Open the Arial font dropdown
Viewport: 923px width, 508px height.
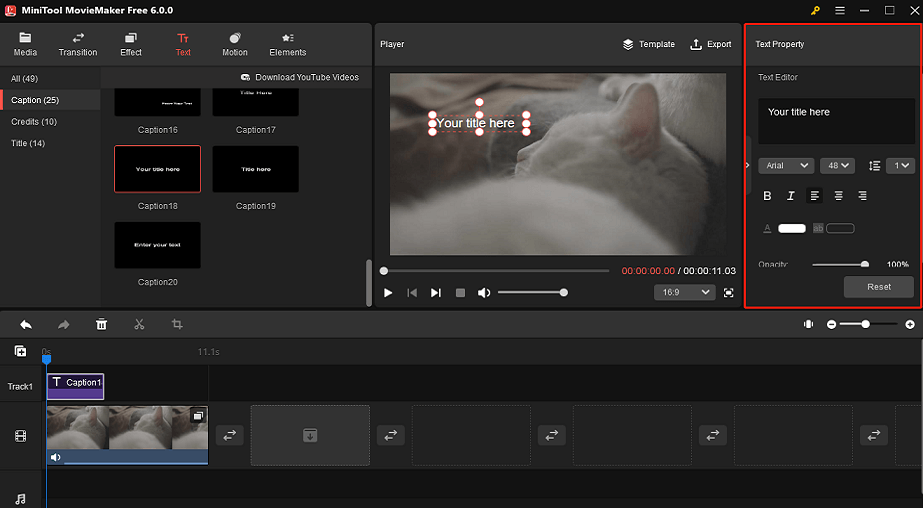[786, 166]
